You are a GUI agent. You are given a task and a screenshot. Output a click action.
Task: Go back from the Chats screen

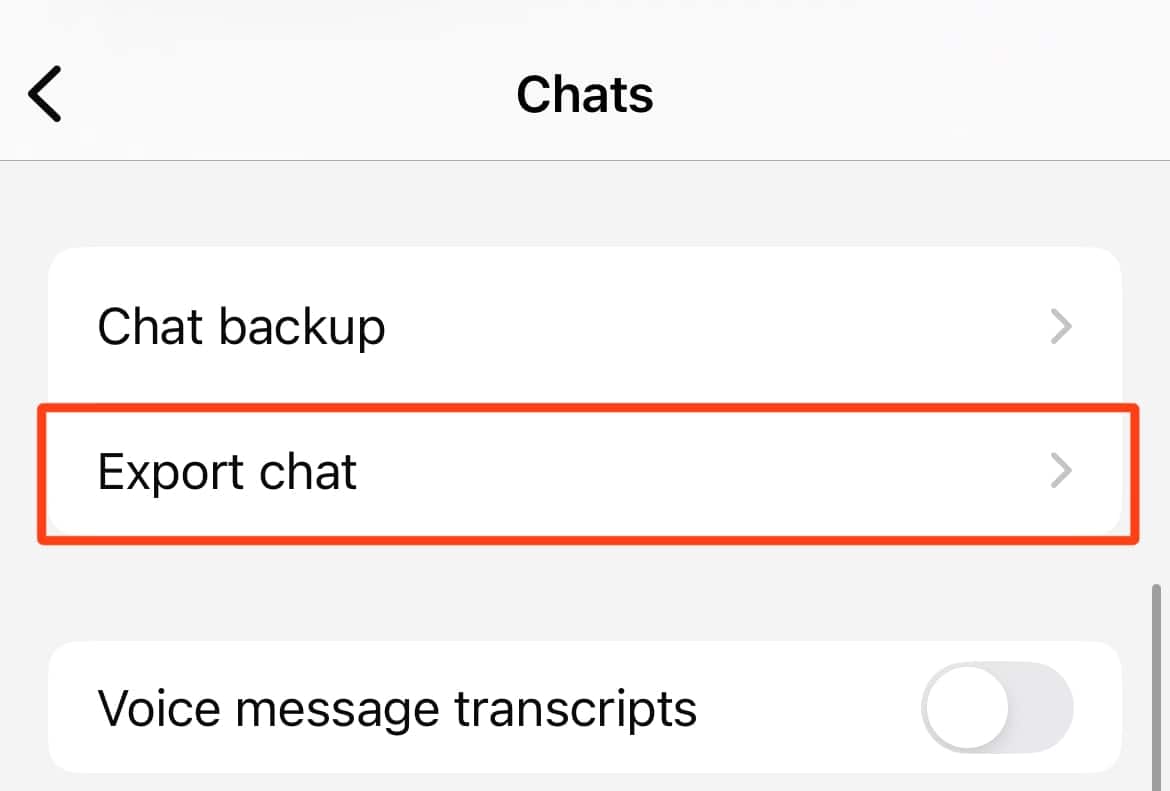(45, 94)
